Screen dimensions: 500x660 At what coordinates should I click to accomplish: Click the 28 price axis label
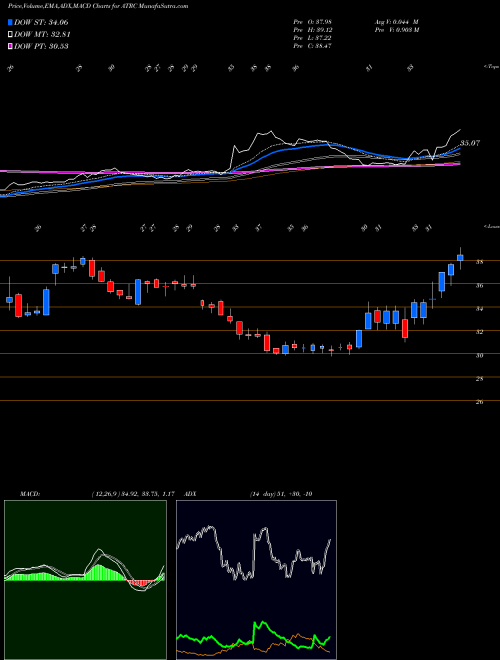click(x=479, y=378)
